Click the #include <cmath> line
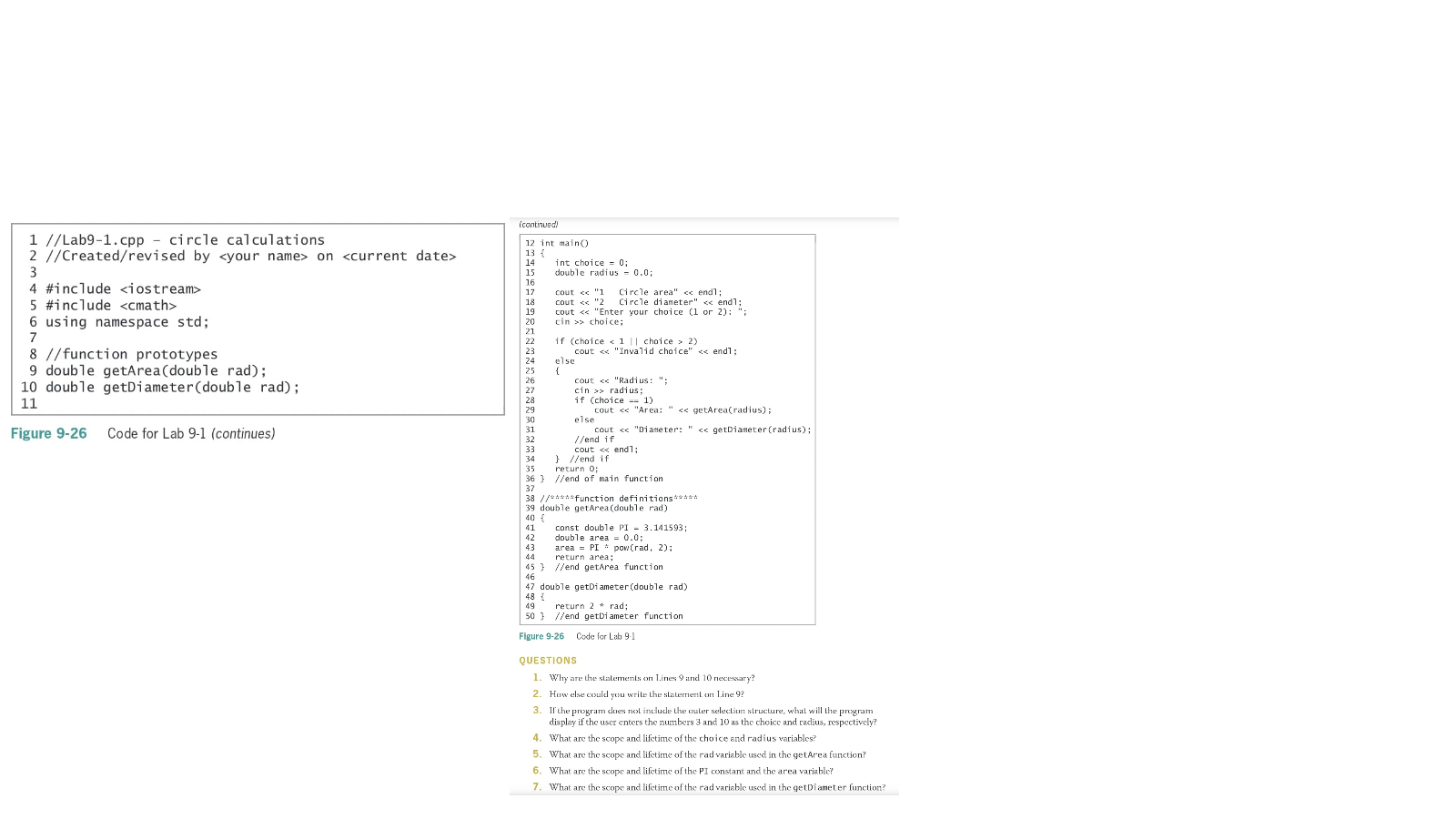Image resolution: width=1456 pixels, height=819 pixels. click(x=109, y=305)
